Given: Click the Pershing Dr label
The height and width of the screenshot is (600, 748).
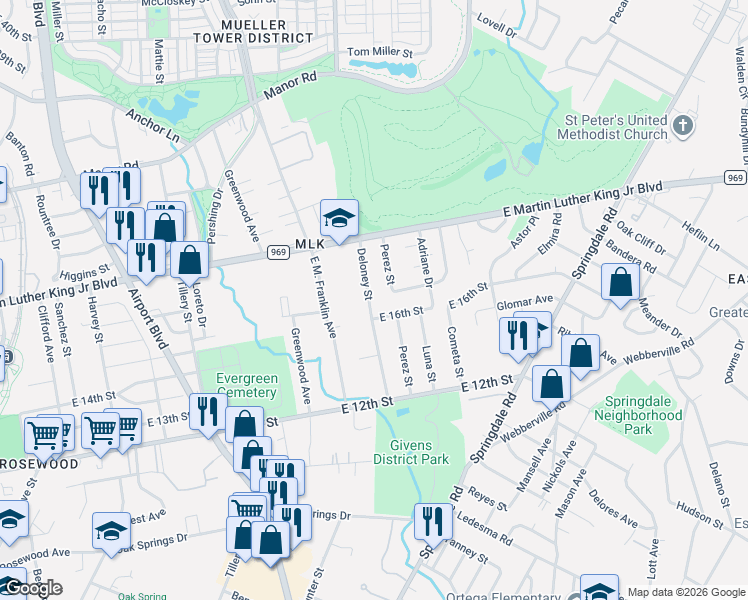Looking at the screenshot, I should click(x=215, y=216).
